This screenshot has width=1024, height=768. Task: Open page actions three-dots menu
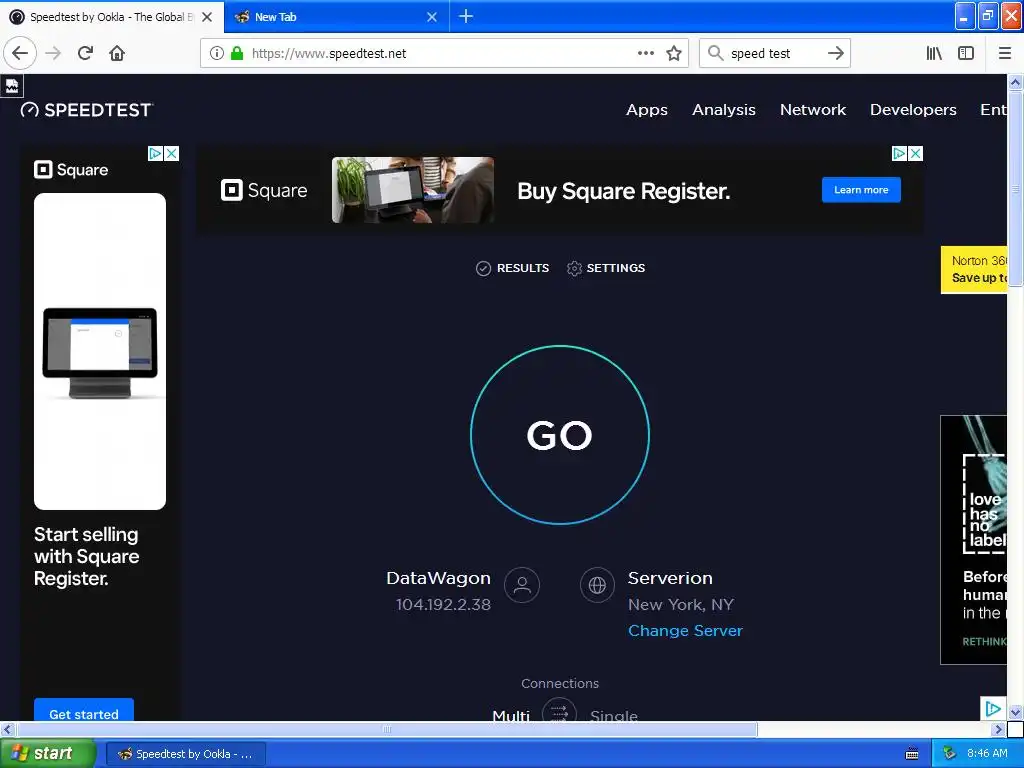tap(646, 53)
